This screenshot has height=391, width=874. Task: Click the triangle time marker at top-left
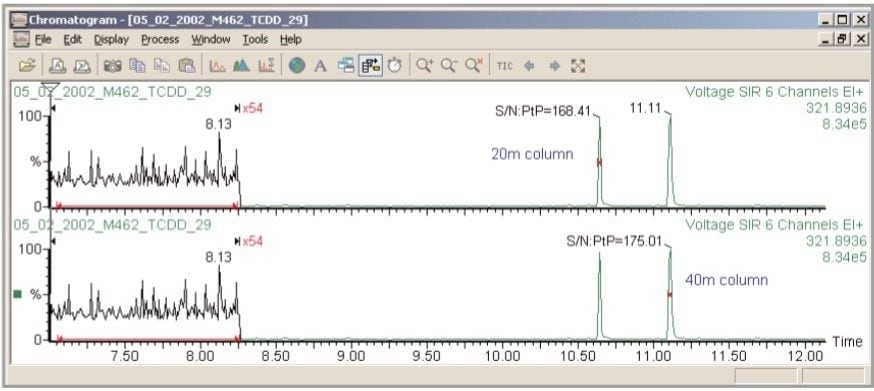[51, 88]
